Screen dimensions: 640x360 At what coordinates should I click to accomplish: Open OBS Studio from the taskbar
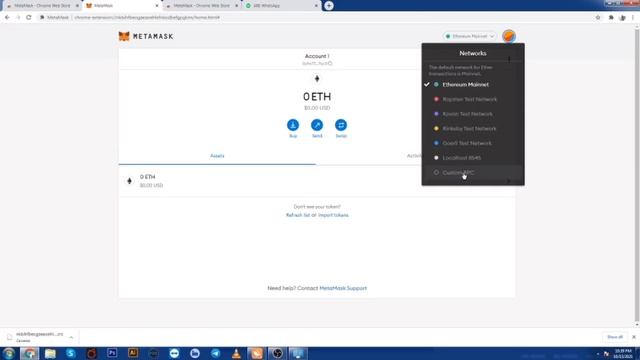277,353
